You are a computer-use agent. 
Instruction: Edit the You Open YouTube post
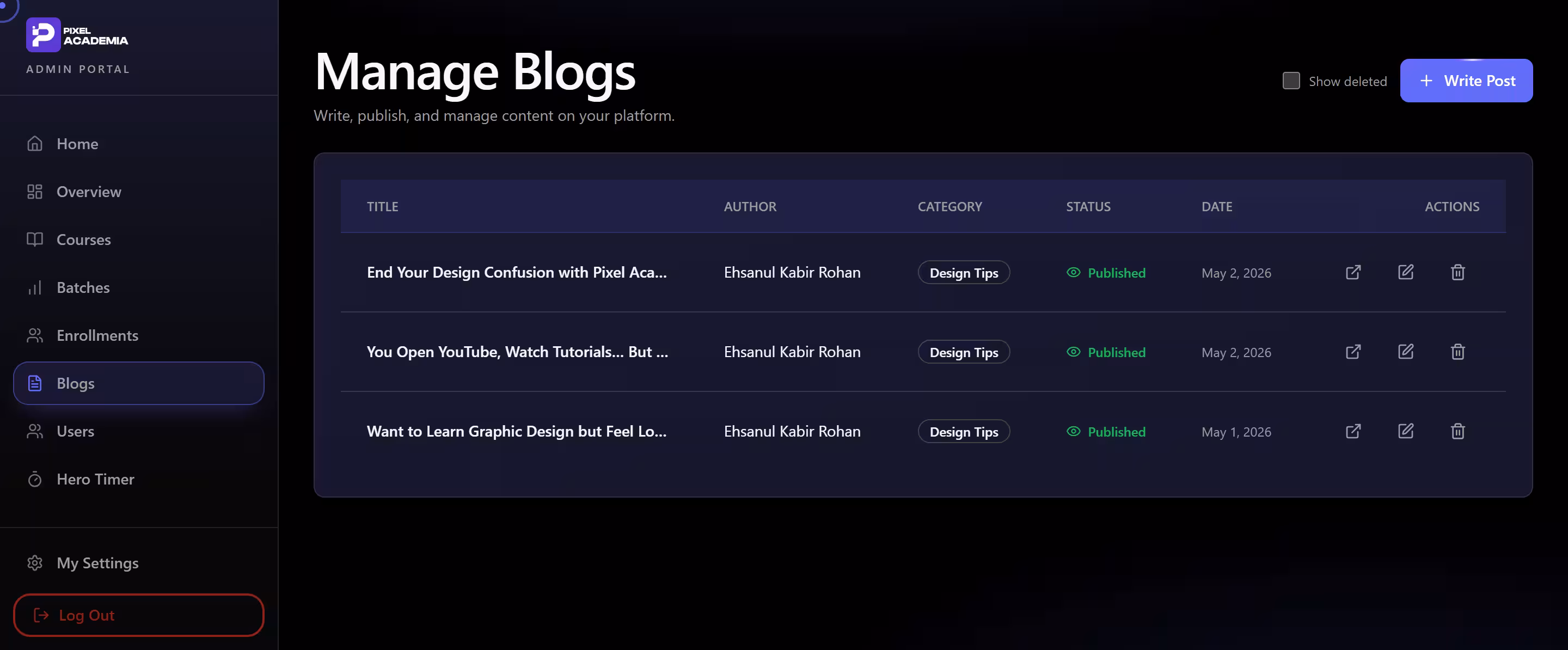point(1405,352)
